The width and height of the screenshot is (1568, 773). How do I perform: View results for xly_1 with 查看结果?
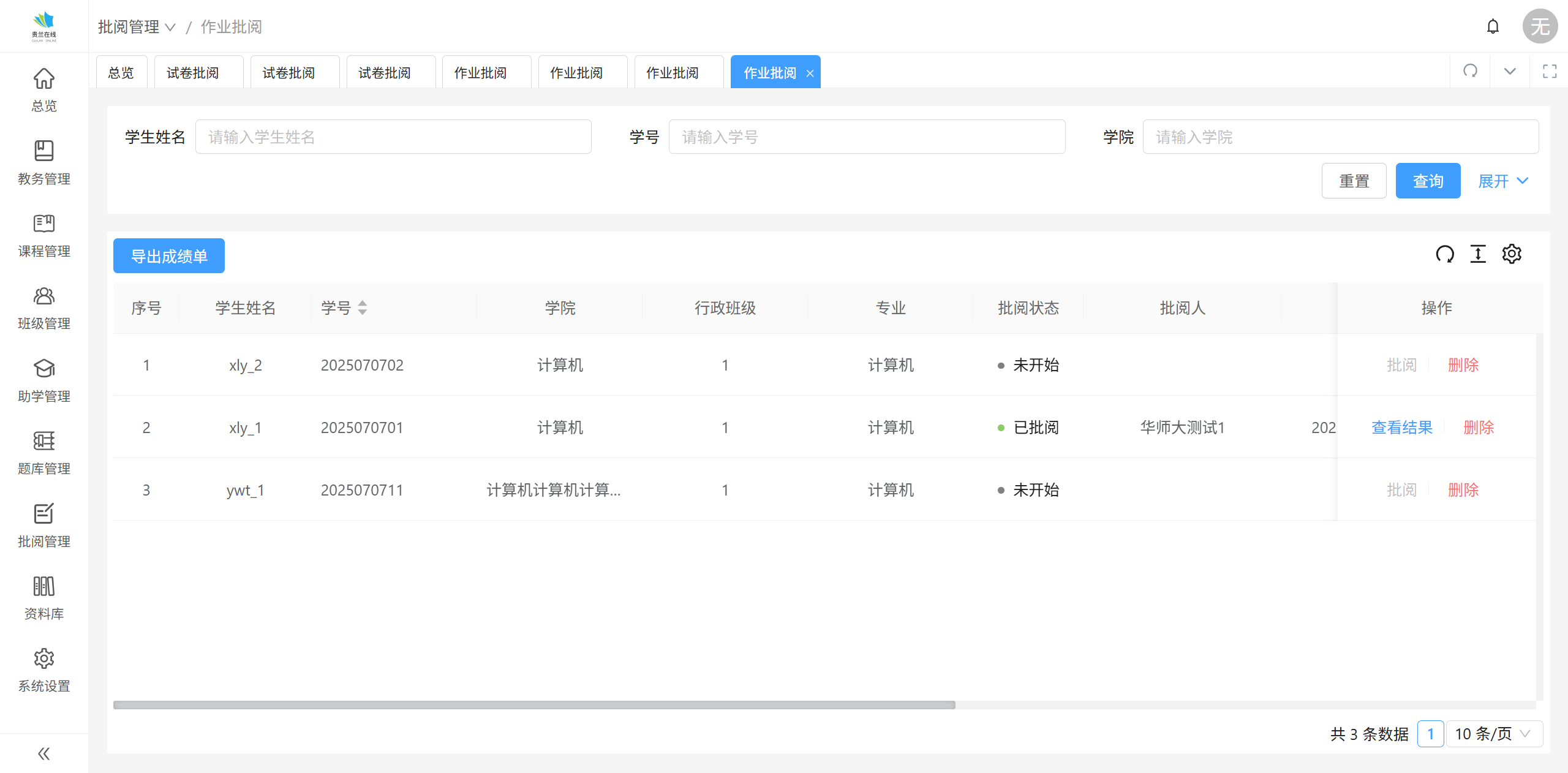[x=1401, y=428]
